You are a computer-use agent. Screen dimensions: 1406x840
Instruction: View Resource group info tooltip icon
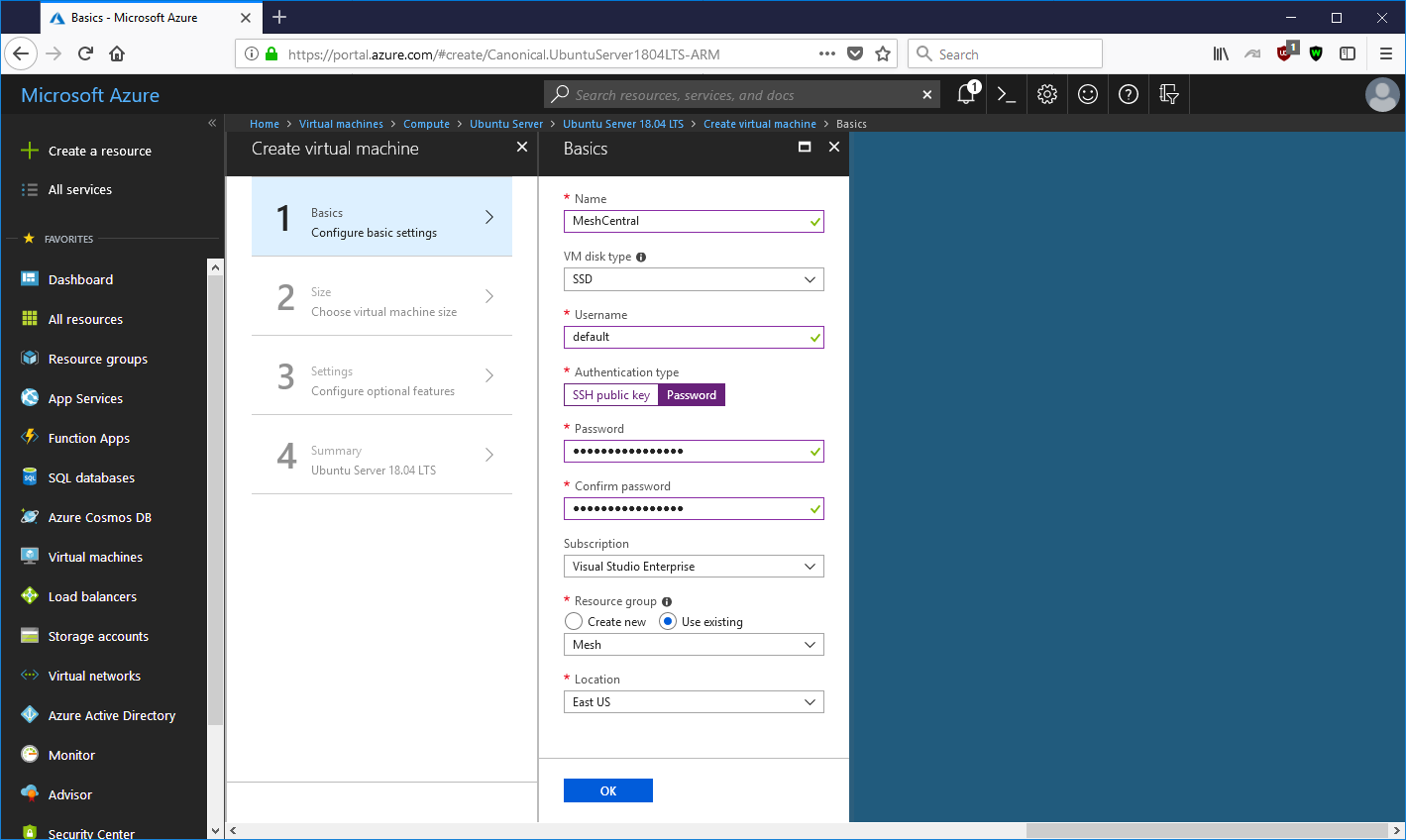point(667,601)
